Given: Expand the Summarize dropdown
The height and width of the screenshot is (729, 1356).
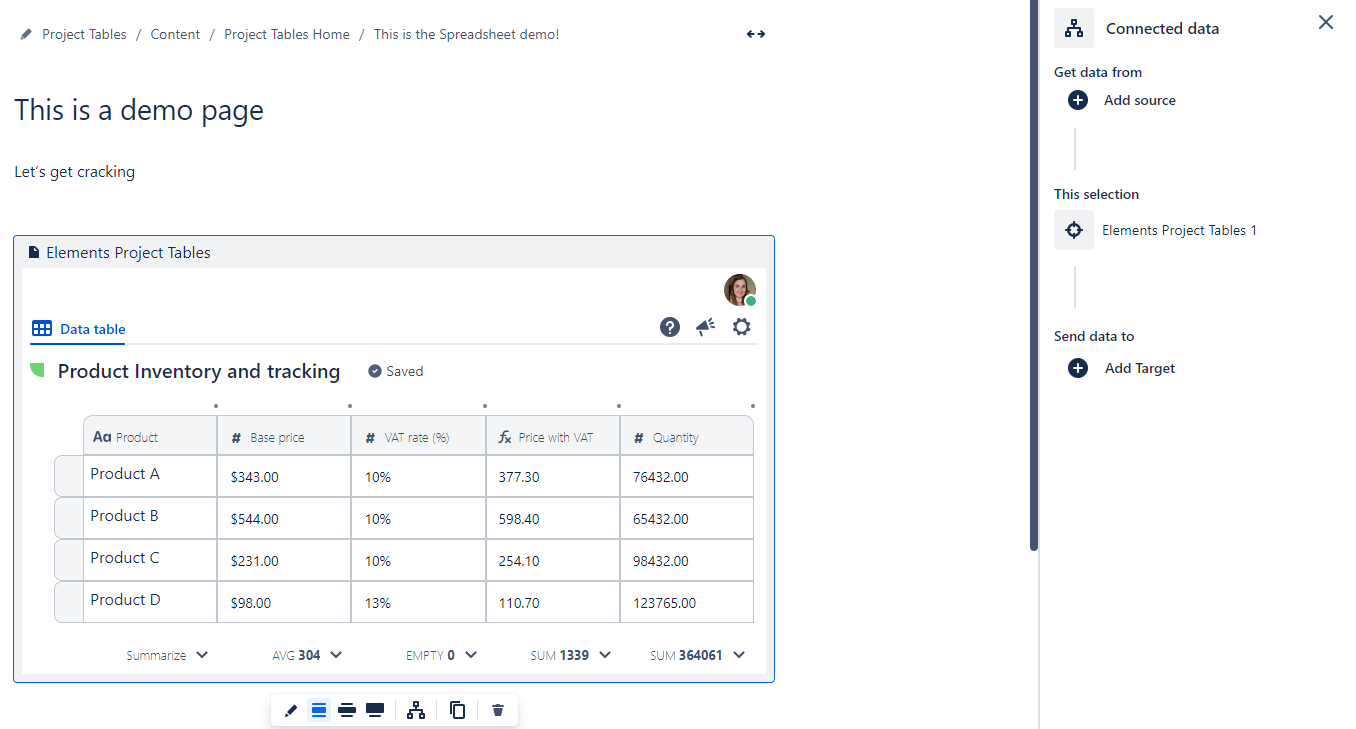Looking at the screenshot, I should 167,655.
